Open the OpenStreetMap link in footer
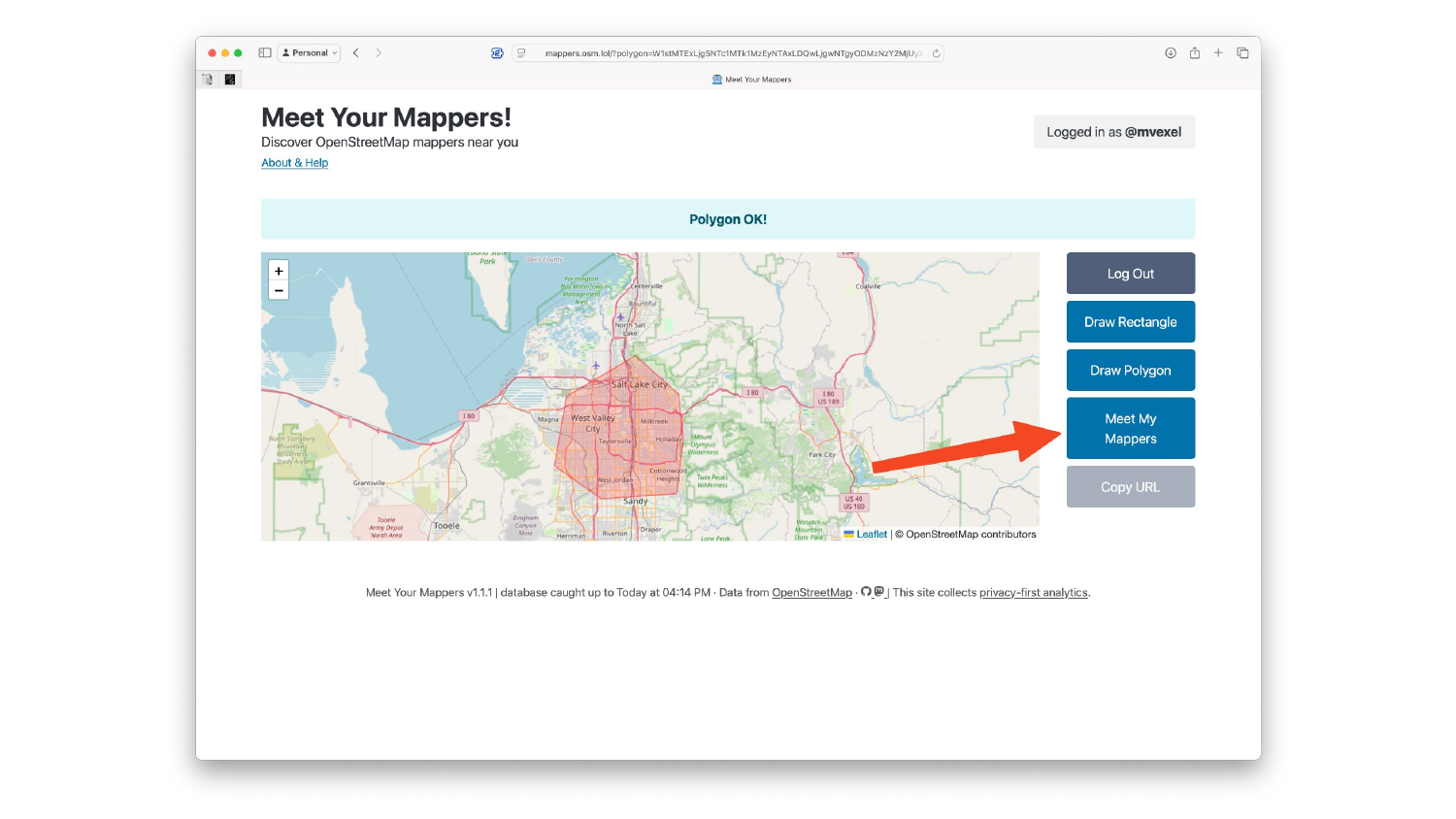 (811, 593)
